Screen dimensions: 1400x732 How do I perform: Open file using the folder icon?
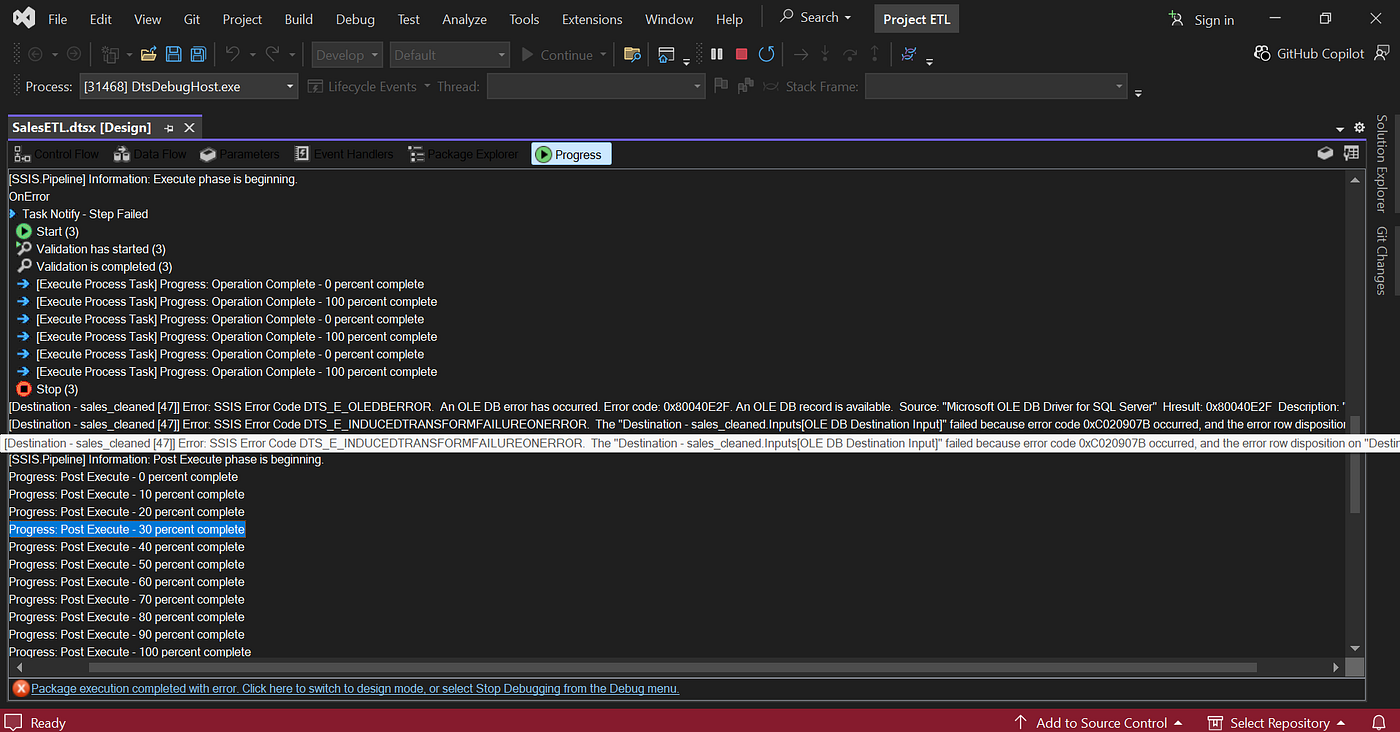pos(148,55)
